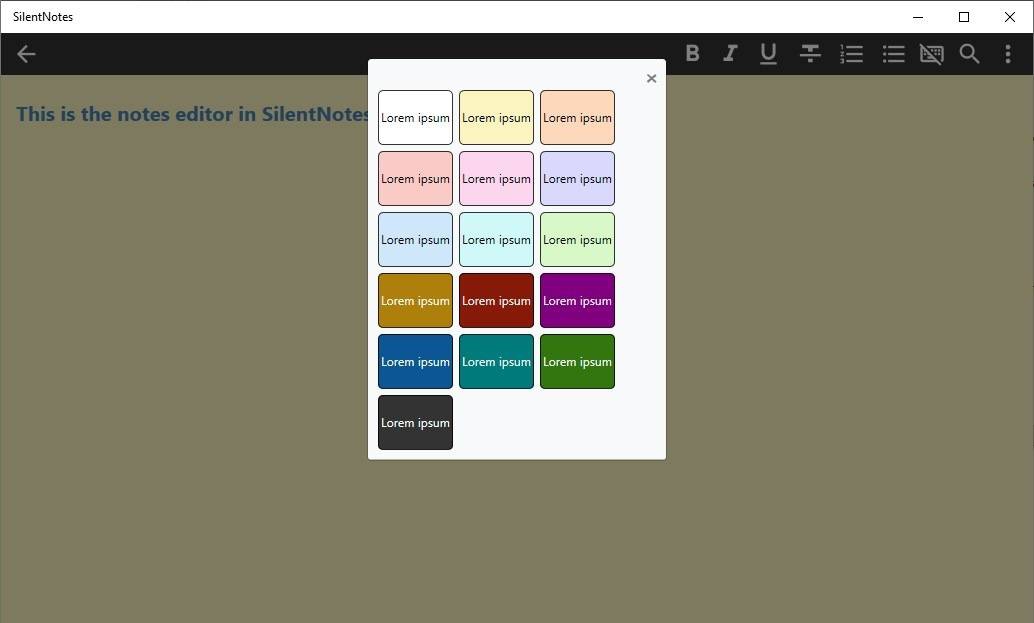Create a numbered list
1034x623 pixels.
[851, 53]
